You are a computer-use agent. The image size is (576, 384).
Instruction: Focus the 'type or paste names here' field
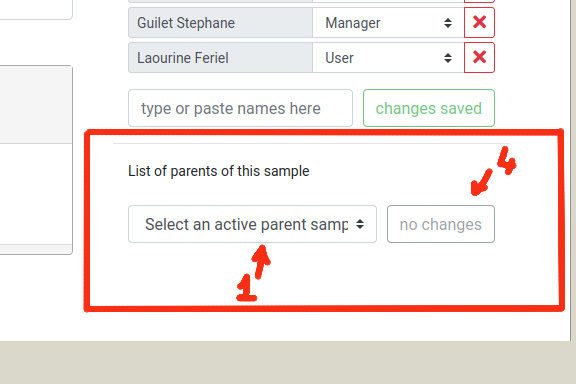pyautogui.click(x=240, y=108)
